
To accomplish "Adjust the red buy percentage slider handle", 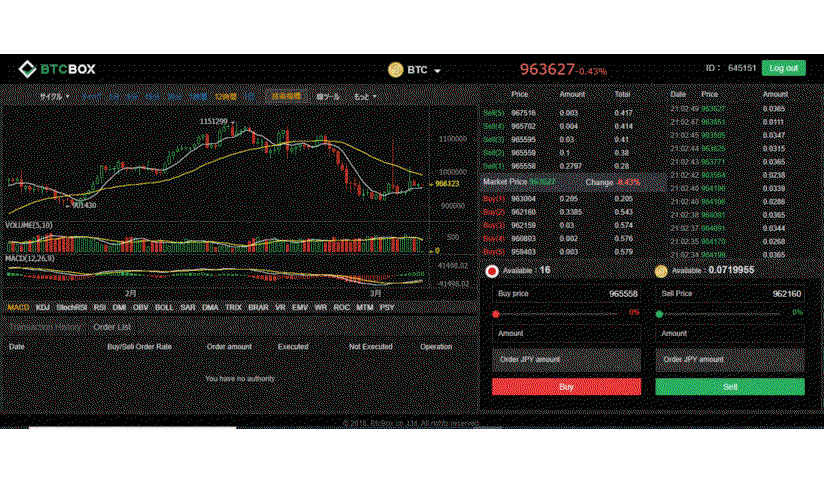I will pyautogui.click(x=496, y=314).
